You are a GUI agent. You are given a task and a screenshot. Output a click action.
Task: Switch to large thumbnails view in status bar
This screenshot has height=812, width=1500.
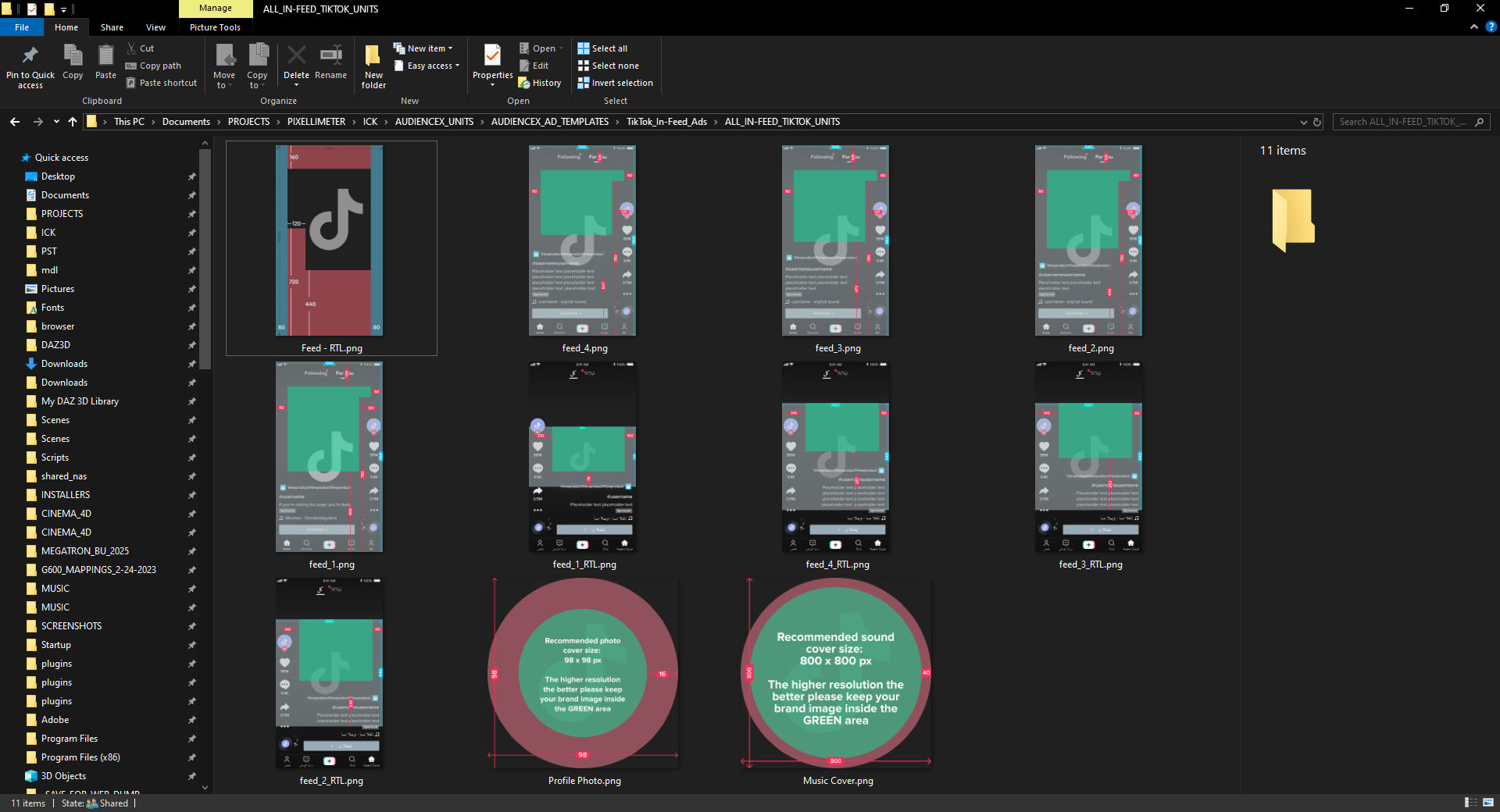coord(1488,803)
